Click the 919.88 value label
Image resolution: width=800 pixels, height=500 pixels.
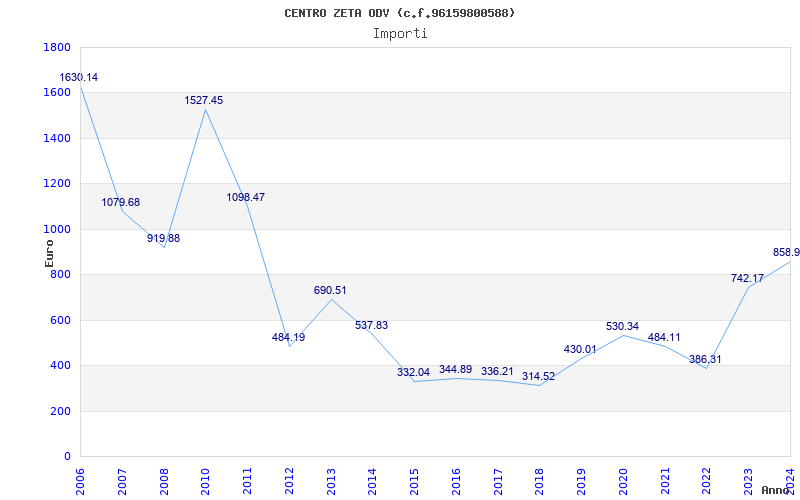coord(164,239)
